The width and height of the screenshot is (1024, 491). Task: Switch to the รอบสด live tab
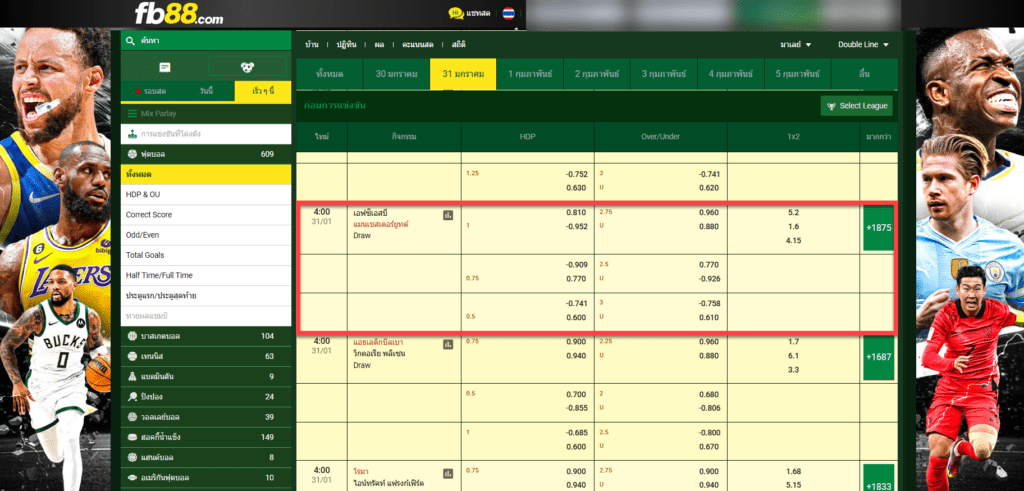tap(150, 91)
